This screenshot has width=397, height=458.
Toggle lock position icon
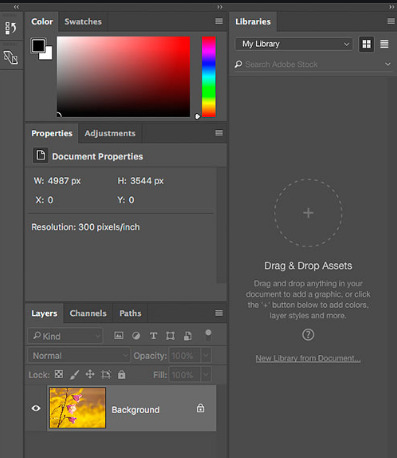[90, 374]
